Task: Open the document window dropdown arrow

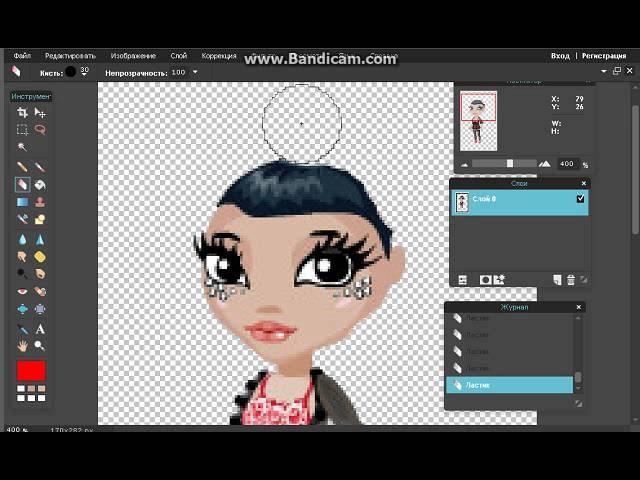Action: point(604,71)
